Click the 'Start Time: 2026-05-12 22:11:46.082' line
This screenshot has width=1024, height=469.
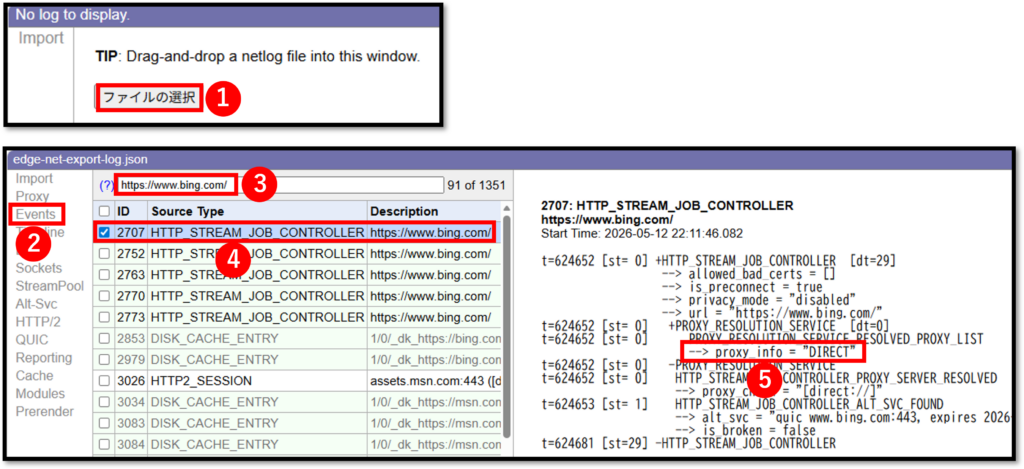tap(642, 233)
